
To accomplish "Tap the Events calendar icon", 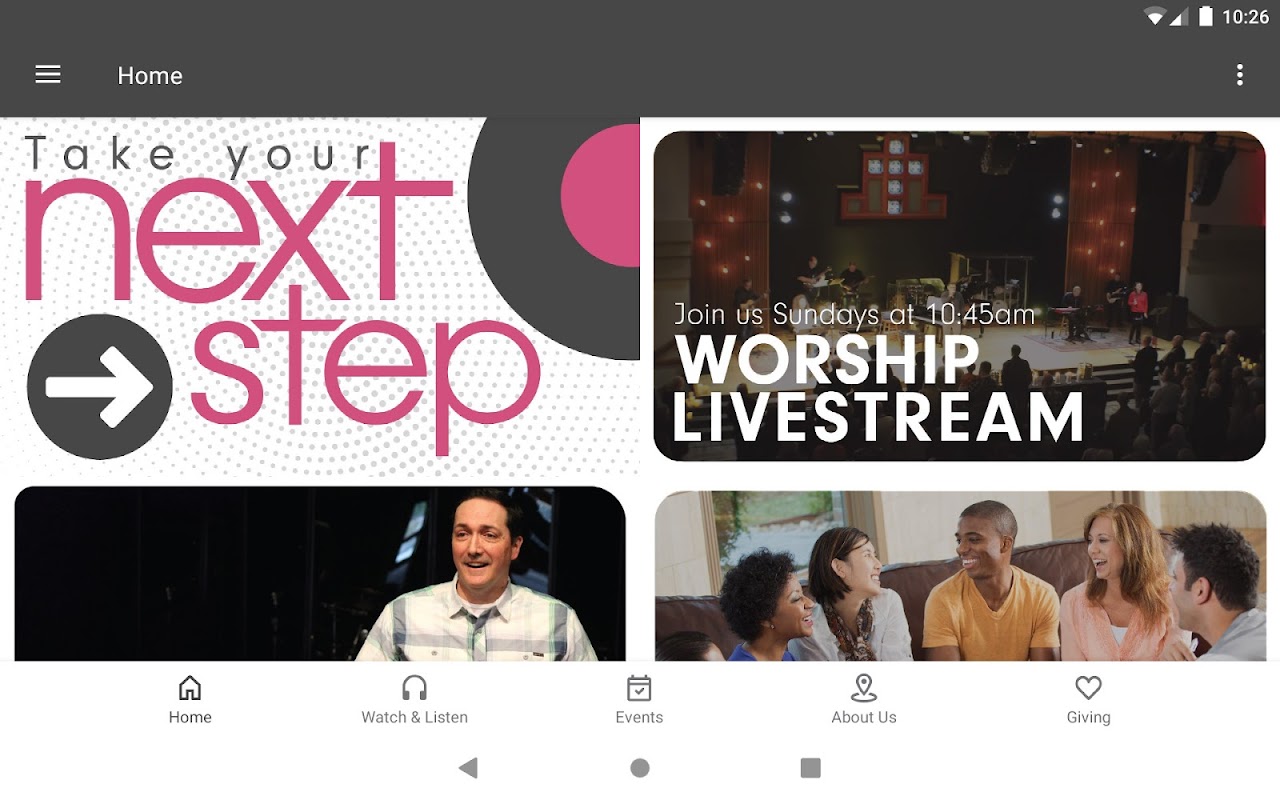I will (639, 688).
